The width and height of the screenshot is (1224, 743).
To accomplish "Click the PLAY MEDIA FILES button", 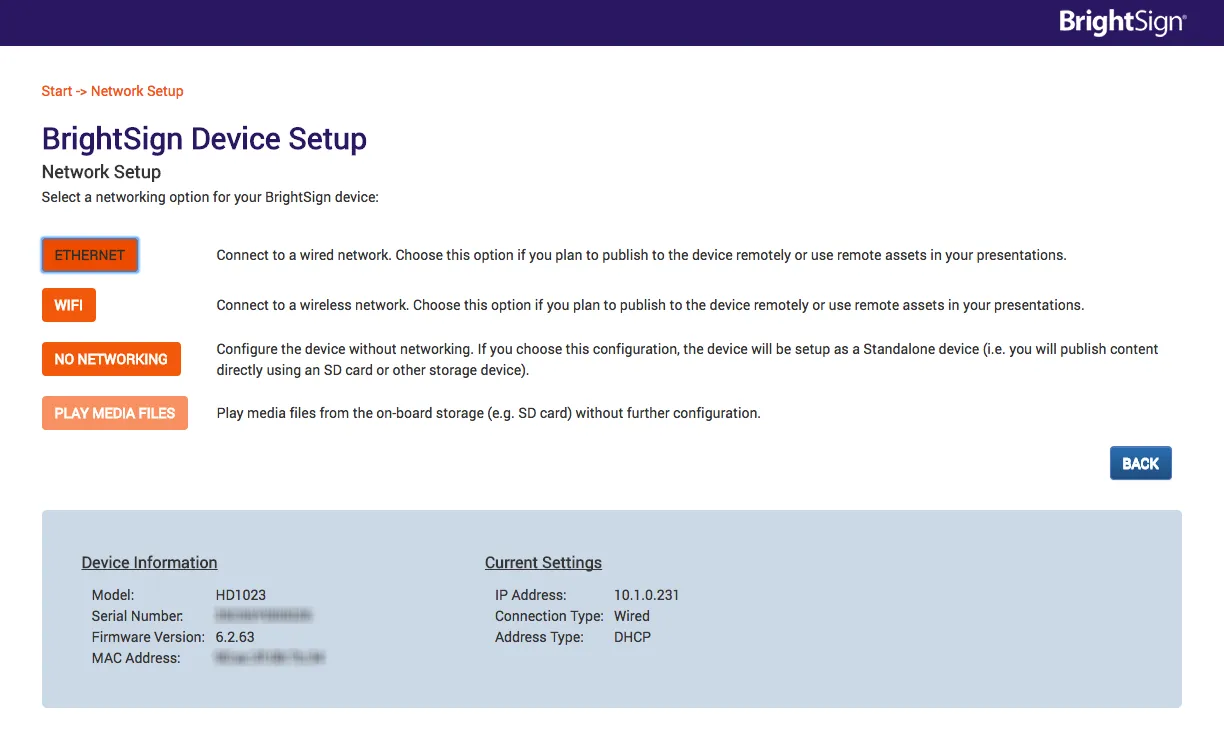I will (114, 413).
